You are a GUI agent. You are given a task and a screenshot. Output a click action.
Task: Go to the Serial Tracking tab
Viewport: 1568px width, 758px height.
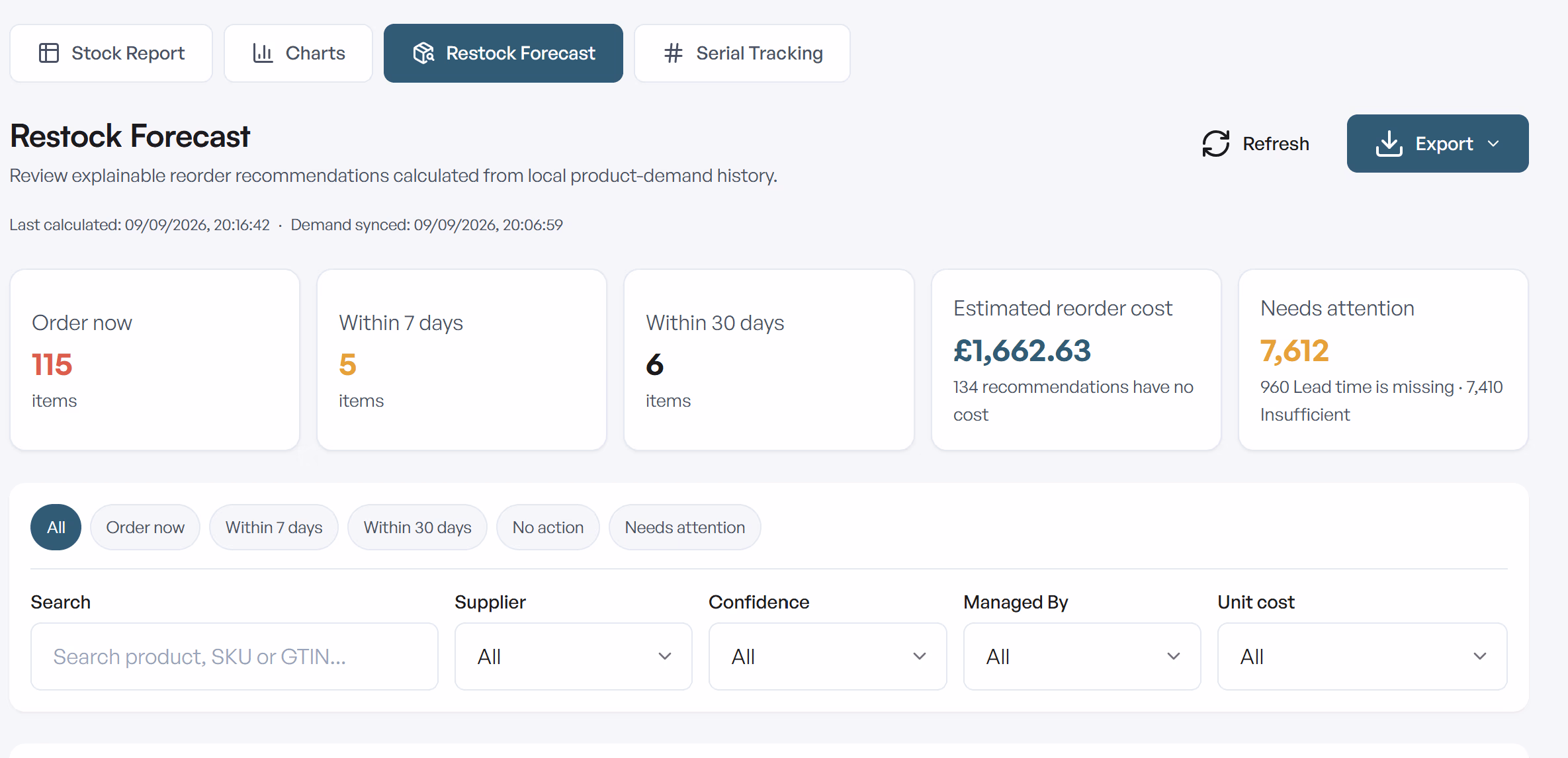[742, 53]
